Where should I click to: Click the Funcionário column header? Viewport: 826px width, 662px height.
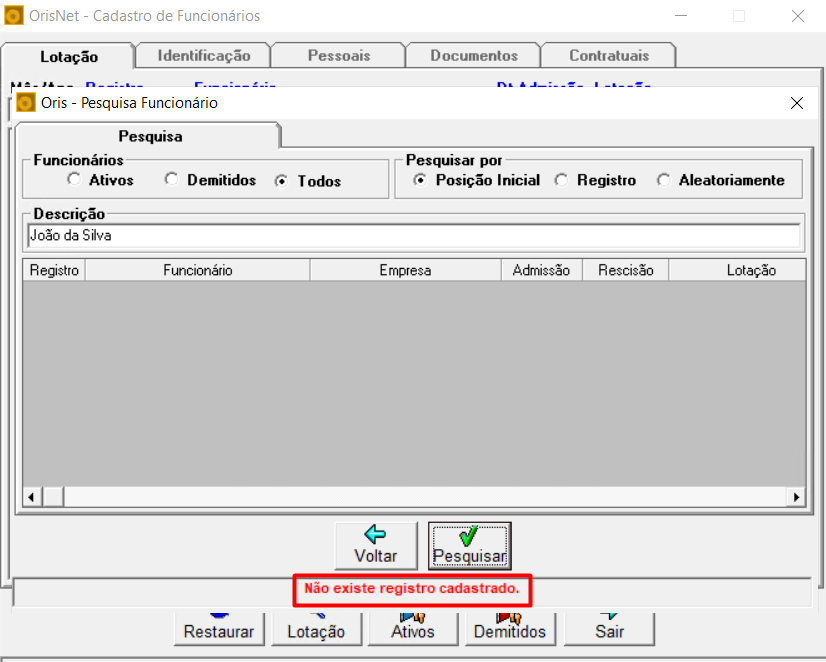pyautogui.click(x=198, y=270)
